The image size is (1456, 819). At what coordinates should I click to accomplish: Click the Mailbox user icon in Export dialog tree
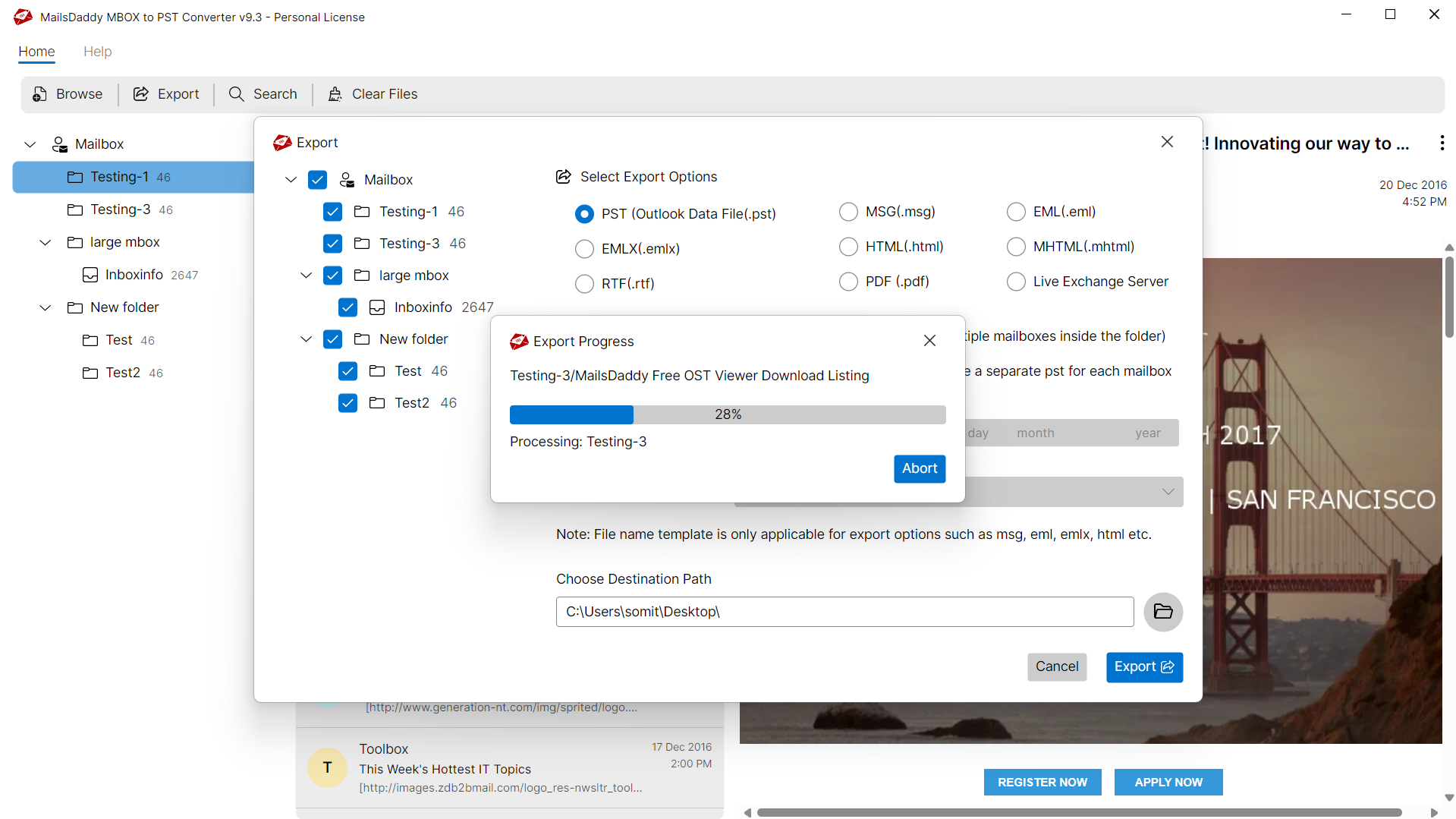(x=347, y=180)
